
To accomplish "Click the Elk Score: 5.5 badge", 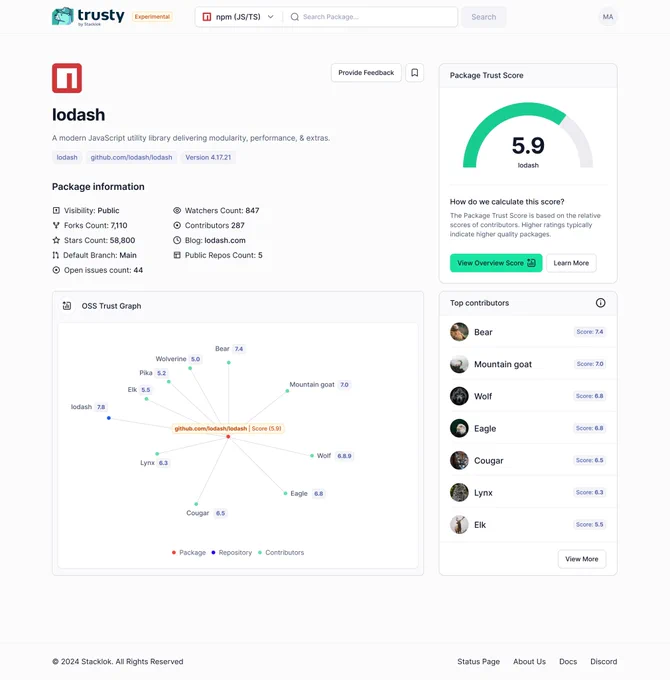I will click(x=590, y=524).
